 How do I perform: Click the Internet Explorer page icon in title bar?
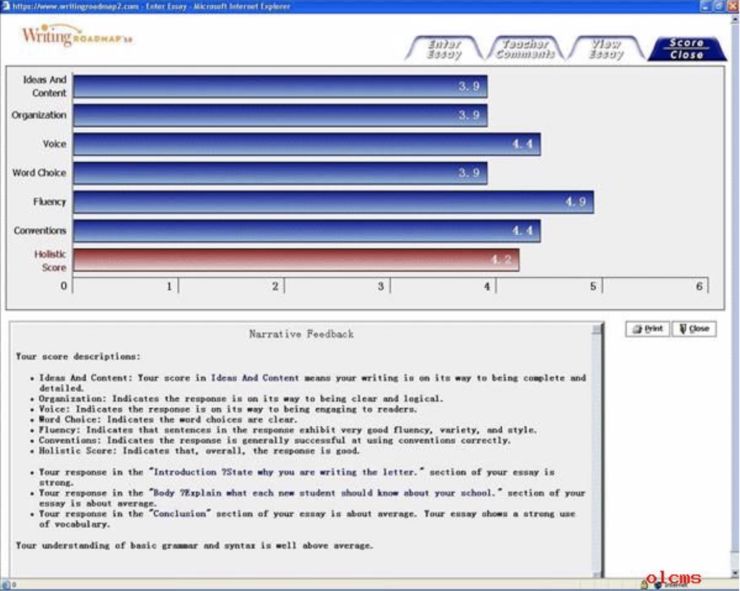[x=6, y=6]
